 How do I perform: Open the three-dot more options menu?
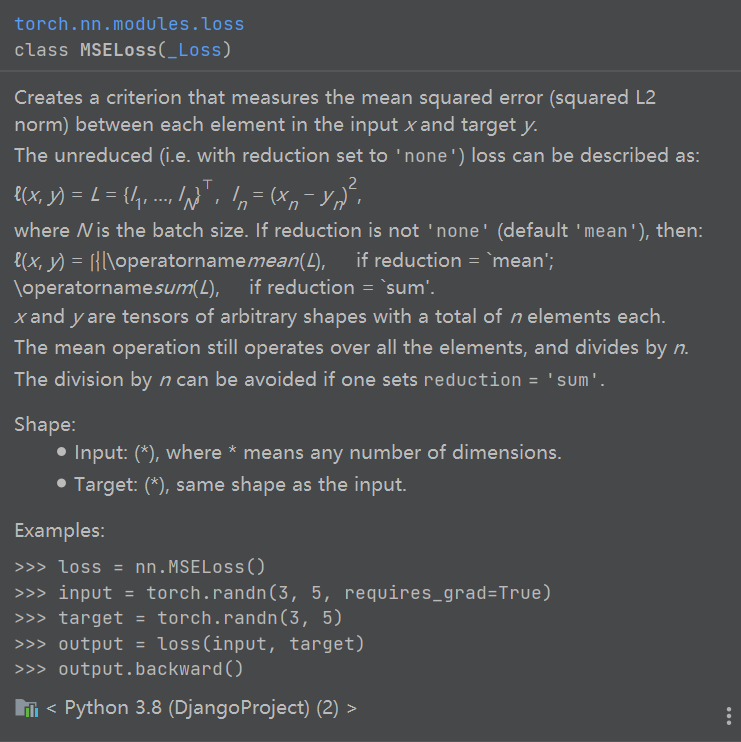(728, 715)
